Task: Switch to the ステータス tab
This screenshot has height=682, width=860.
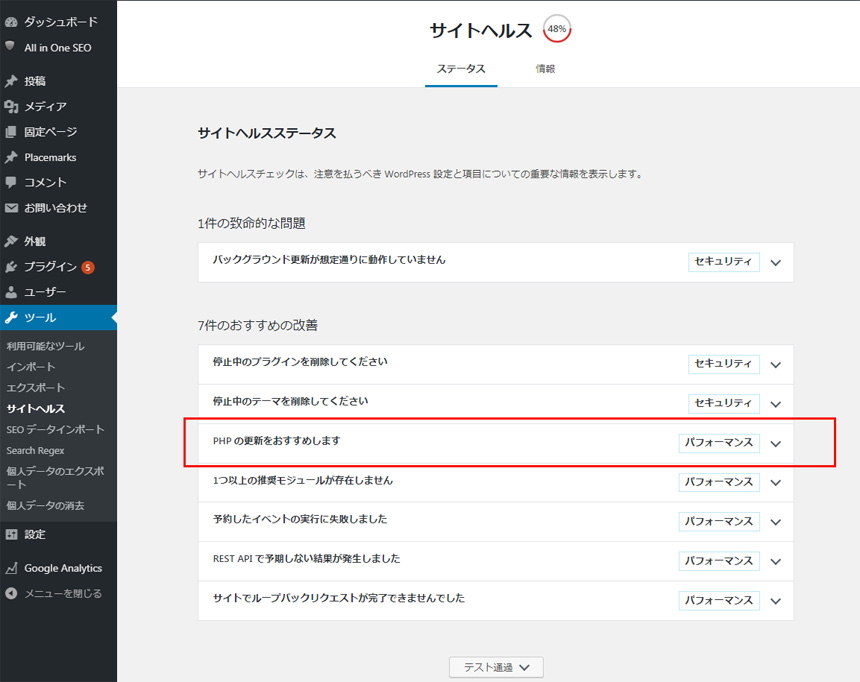Action: [461, 69]
